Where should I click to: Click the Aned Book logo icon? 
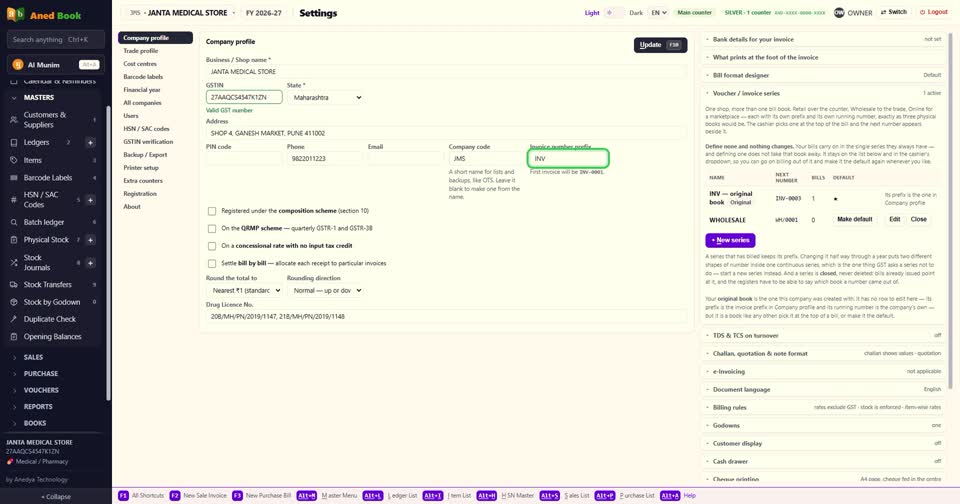pyautogui.click(x=15, y=14)
